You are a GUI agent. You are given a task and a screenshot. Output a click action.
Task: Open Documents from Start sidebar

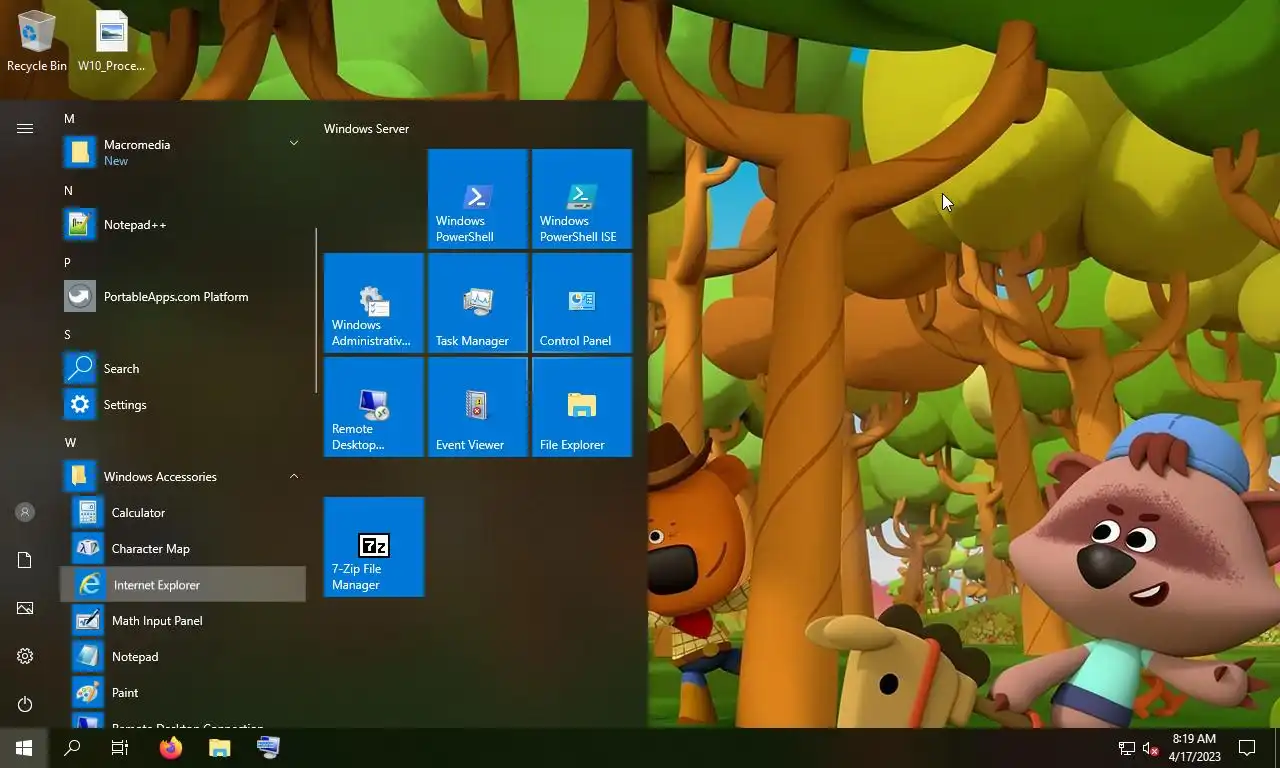pyautogui.click(x=25, y=560)
